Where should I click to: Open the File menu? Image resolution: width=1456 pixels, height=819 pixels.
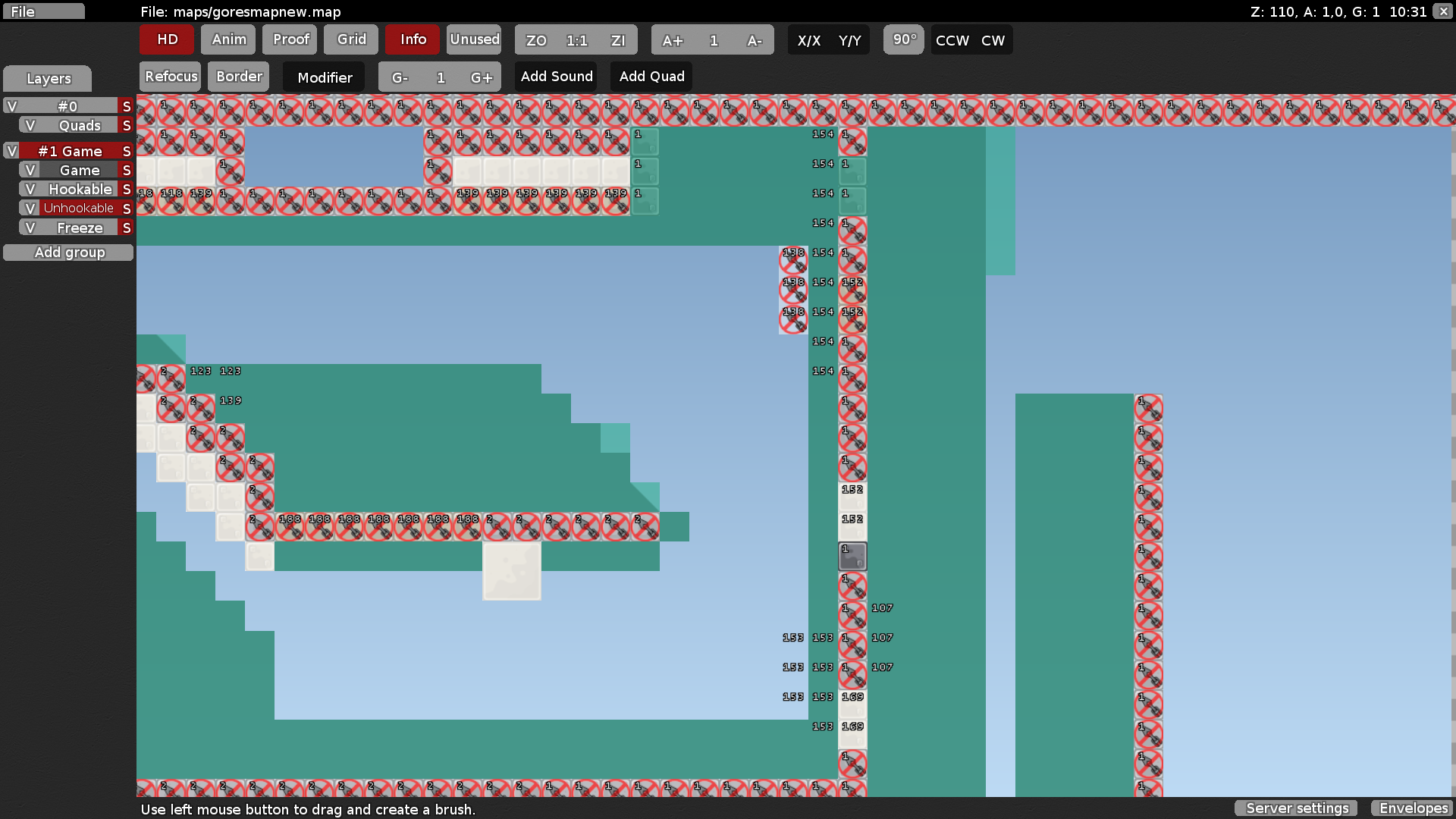(43, 11)
